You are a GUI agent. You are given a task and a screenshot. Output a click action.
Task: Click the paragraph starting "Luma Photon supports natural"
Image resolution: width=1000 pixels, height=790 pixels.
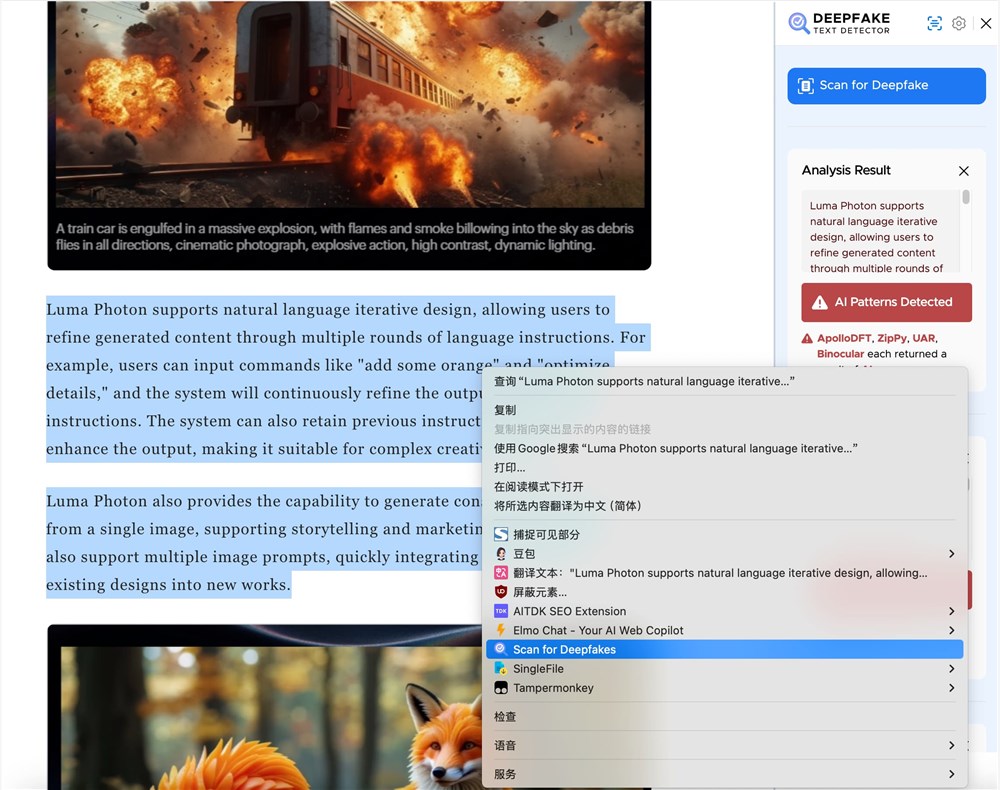[348, 379]
